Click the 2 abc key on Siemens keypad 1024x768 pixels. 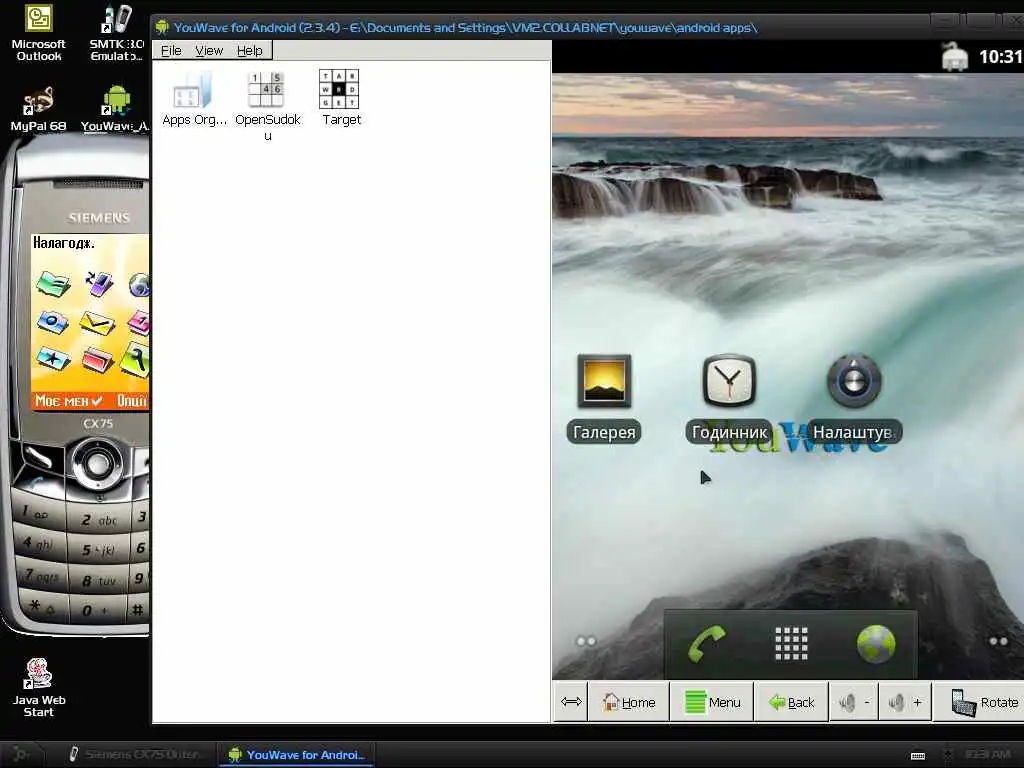pos(99,520)
